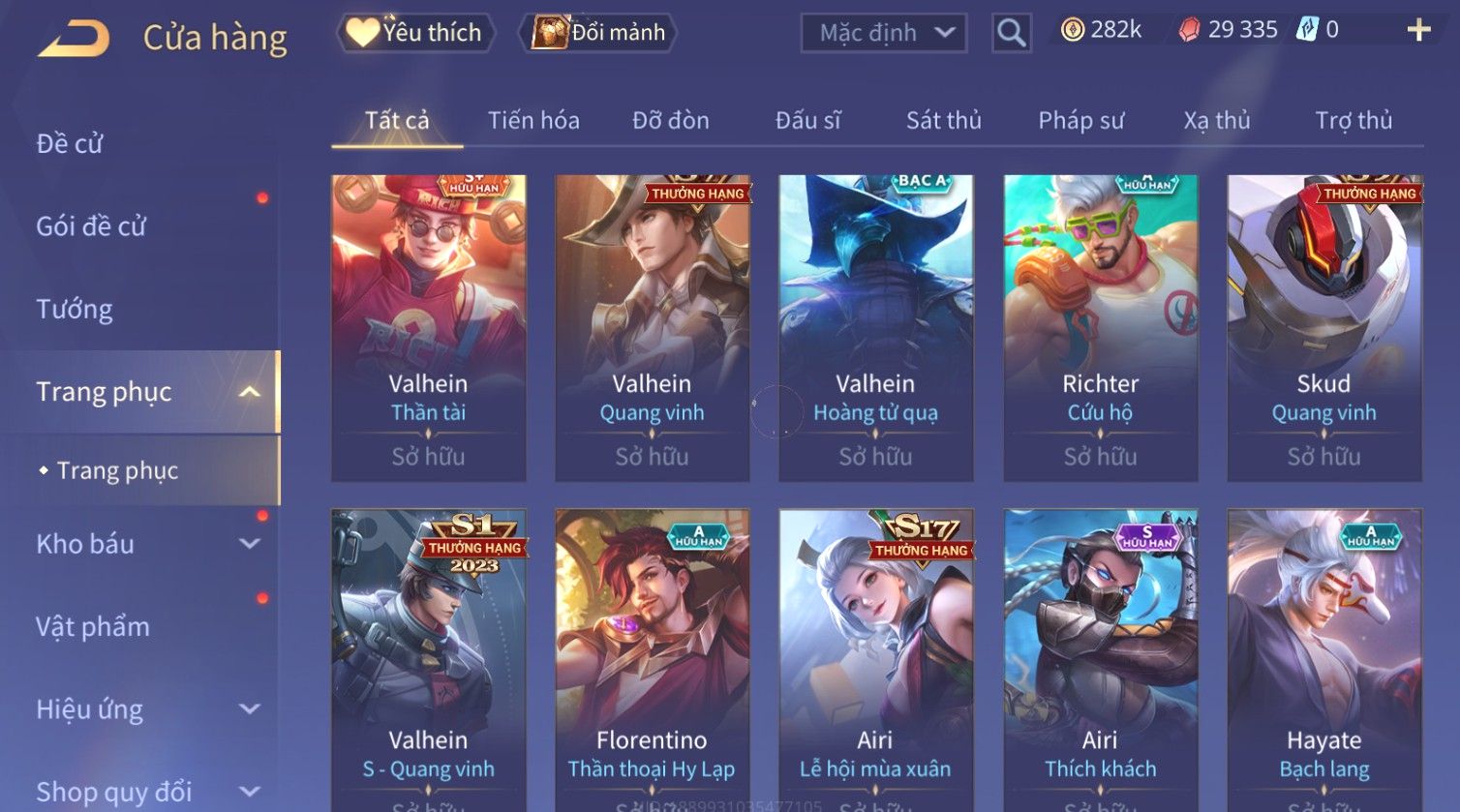
Task: Select Valhein Thần tài skin card
Action: pos(429,328)
